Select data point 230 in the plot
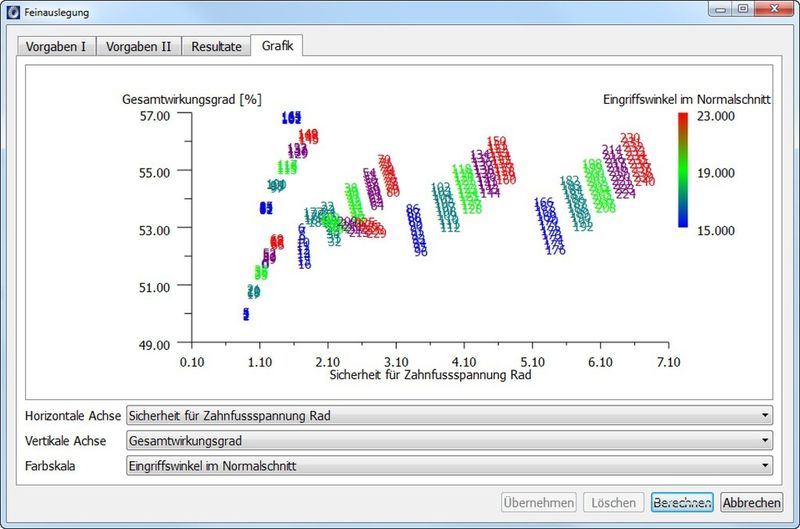This screenshot has width=800, height=529. pos(630,138)
